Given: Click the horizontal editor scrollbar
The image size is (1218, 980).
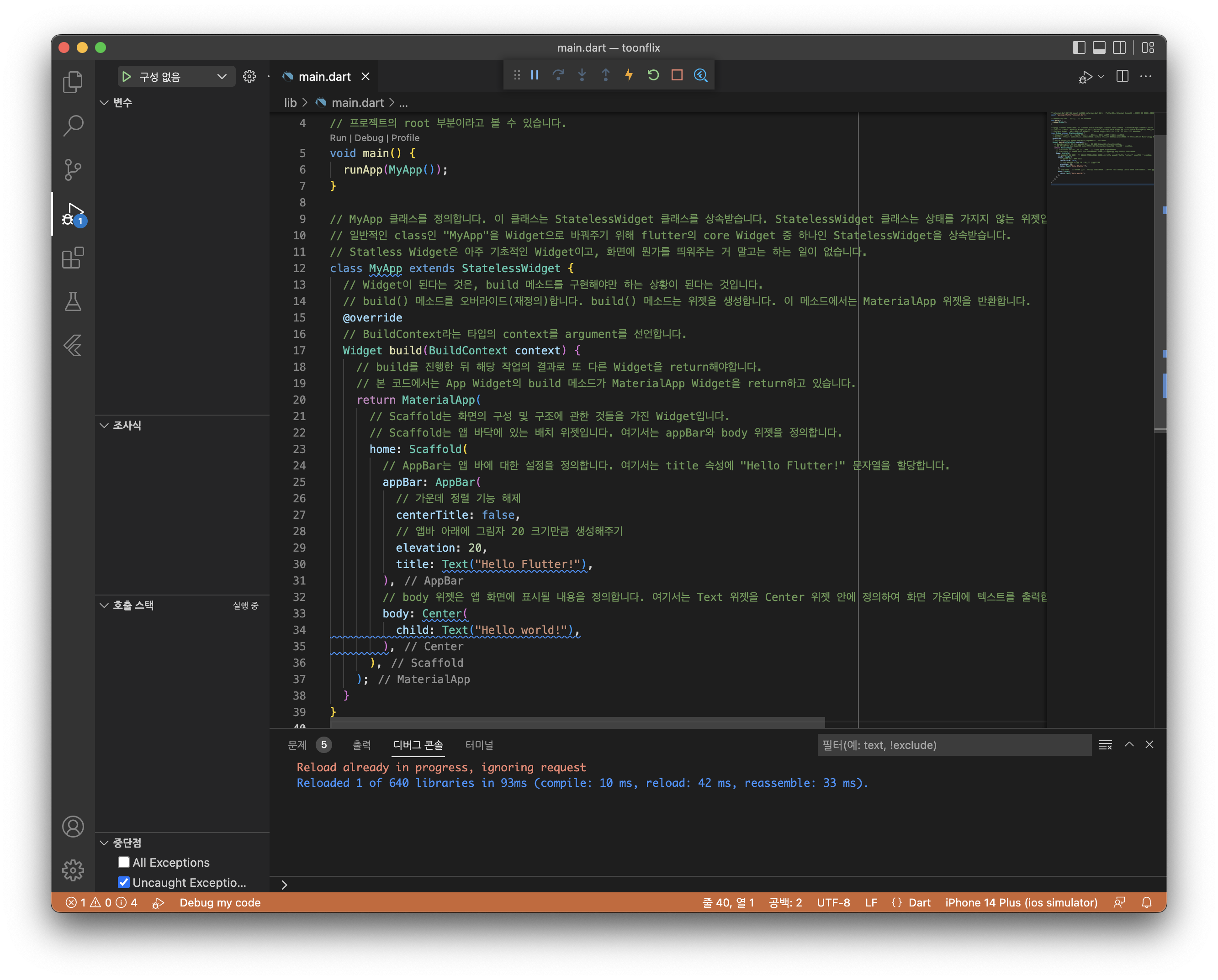Looking at the screenshot, I should [577, 722].
